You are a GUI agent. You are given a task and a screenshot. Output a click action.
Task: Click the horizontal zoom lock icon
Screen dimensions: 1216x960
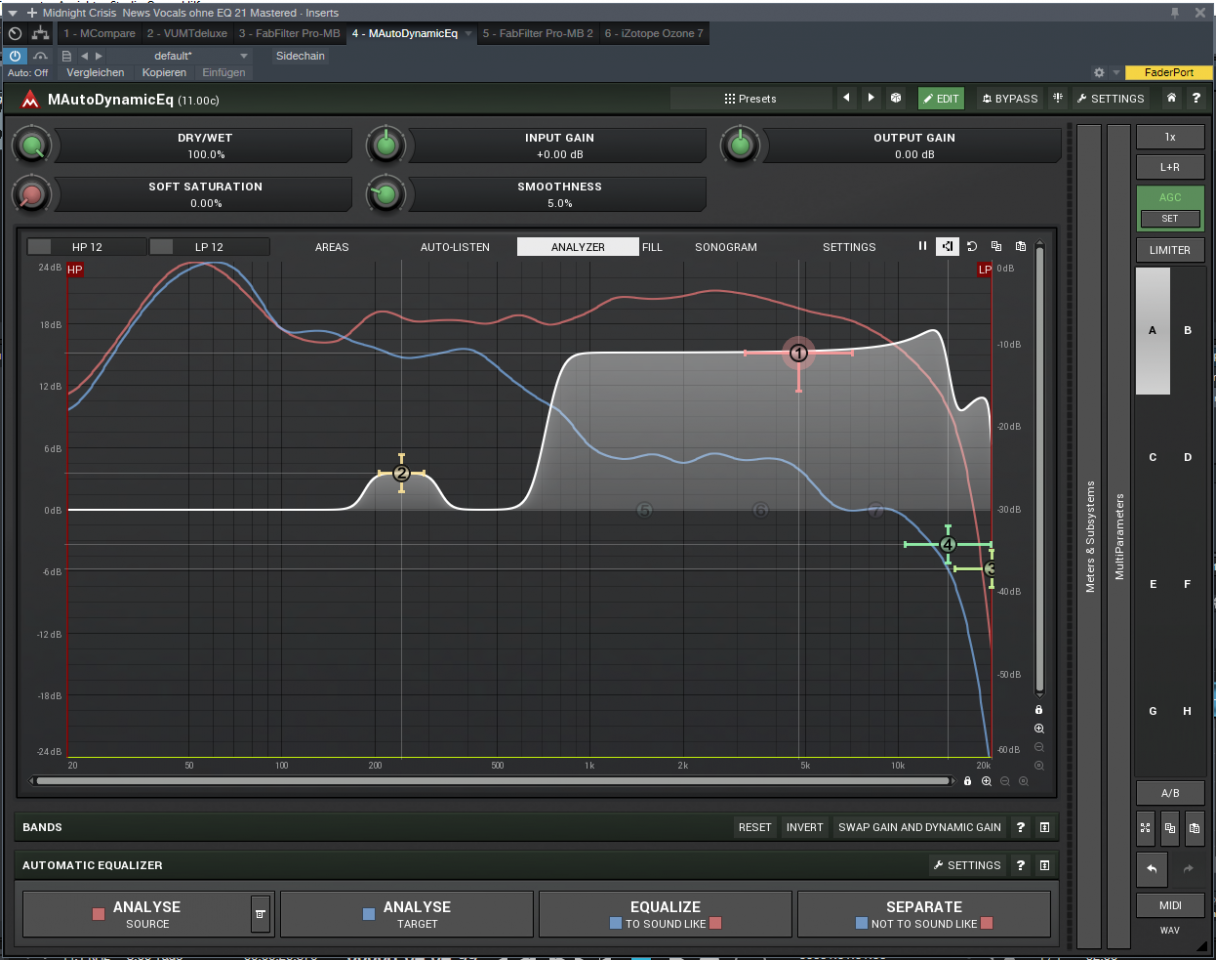967,781
